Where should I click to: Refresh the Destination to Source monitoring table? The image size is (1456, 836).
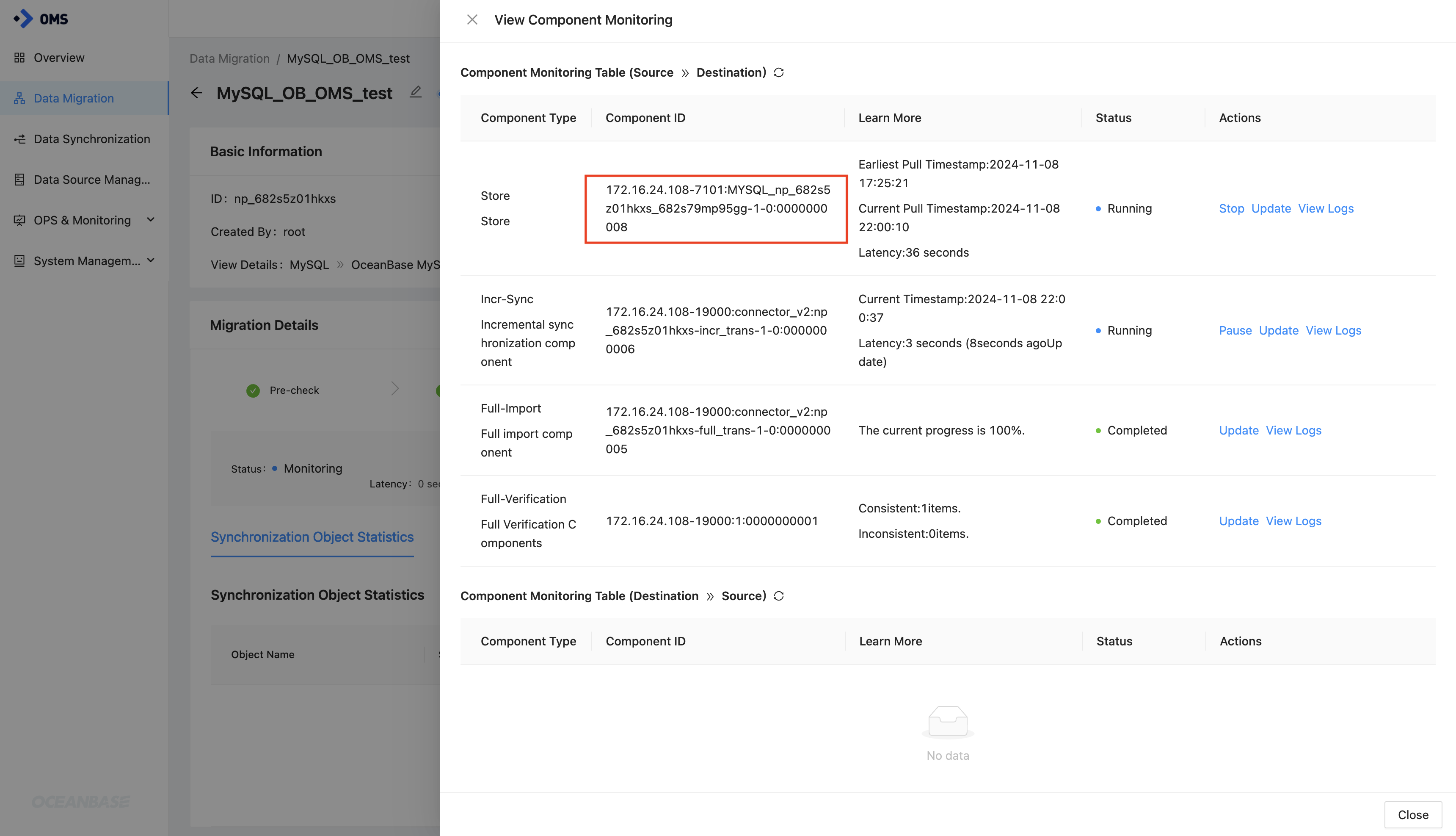click(778, 596)
